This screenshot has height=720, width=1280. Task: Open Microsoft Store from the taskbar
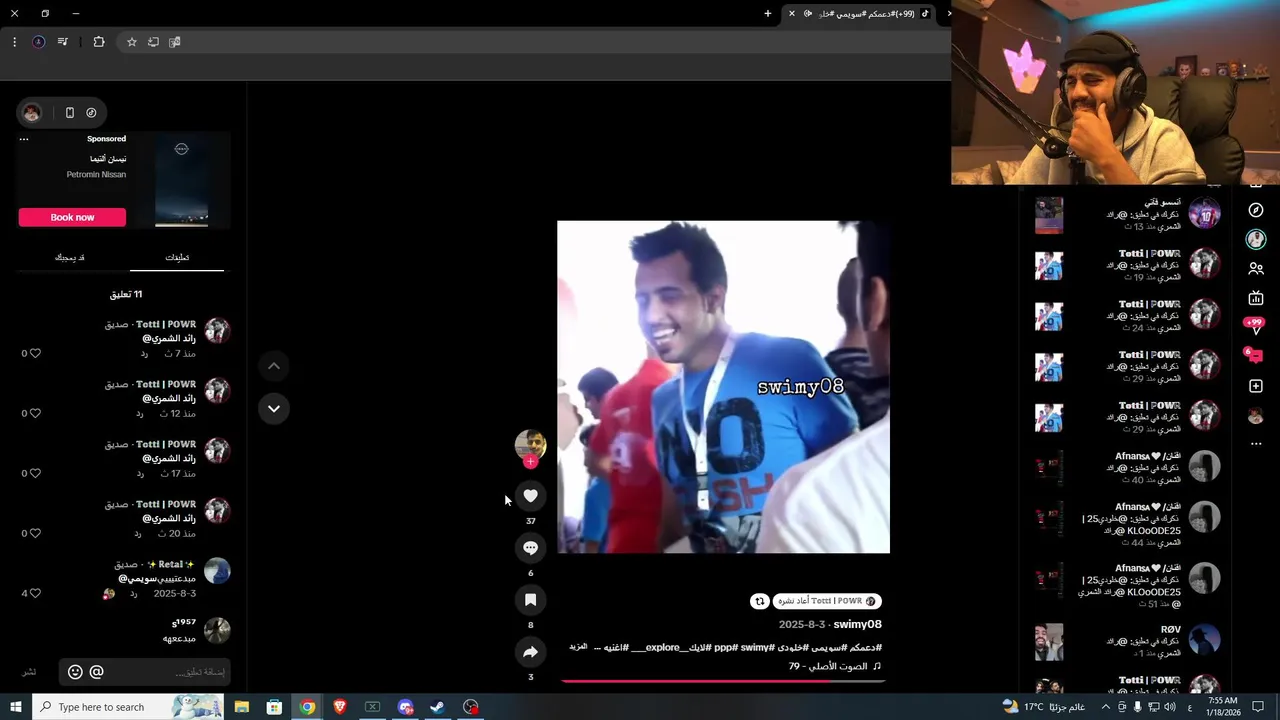click(x=274, y=707)
